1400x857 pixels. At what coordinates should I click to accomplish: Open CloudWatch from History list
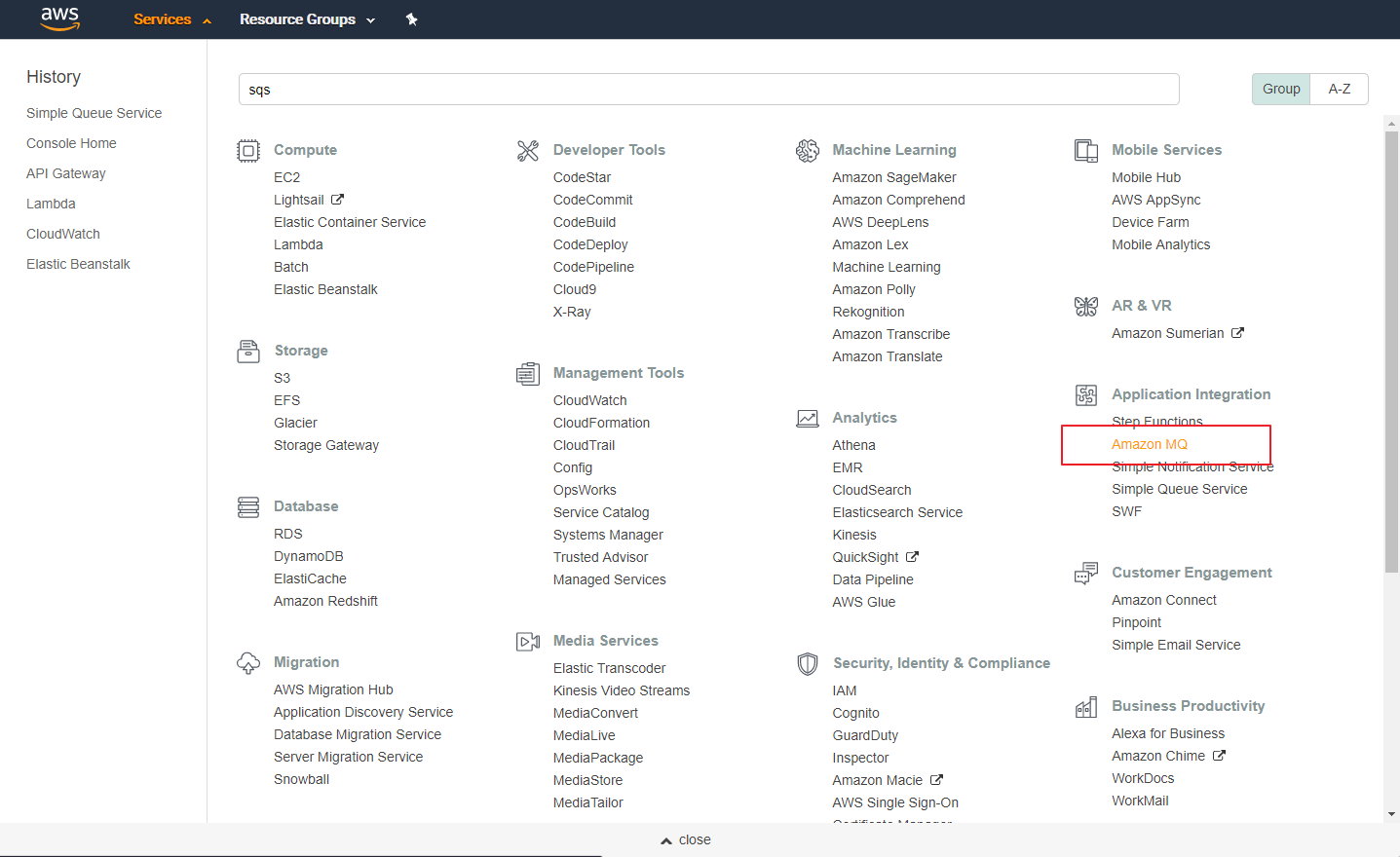coord(63,234)
